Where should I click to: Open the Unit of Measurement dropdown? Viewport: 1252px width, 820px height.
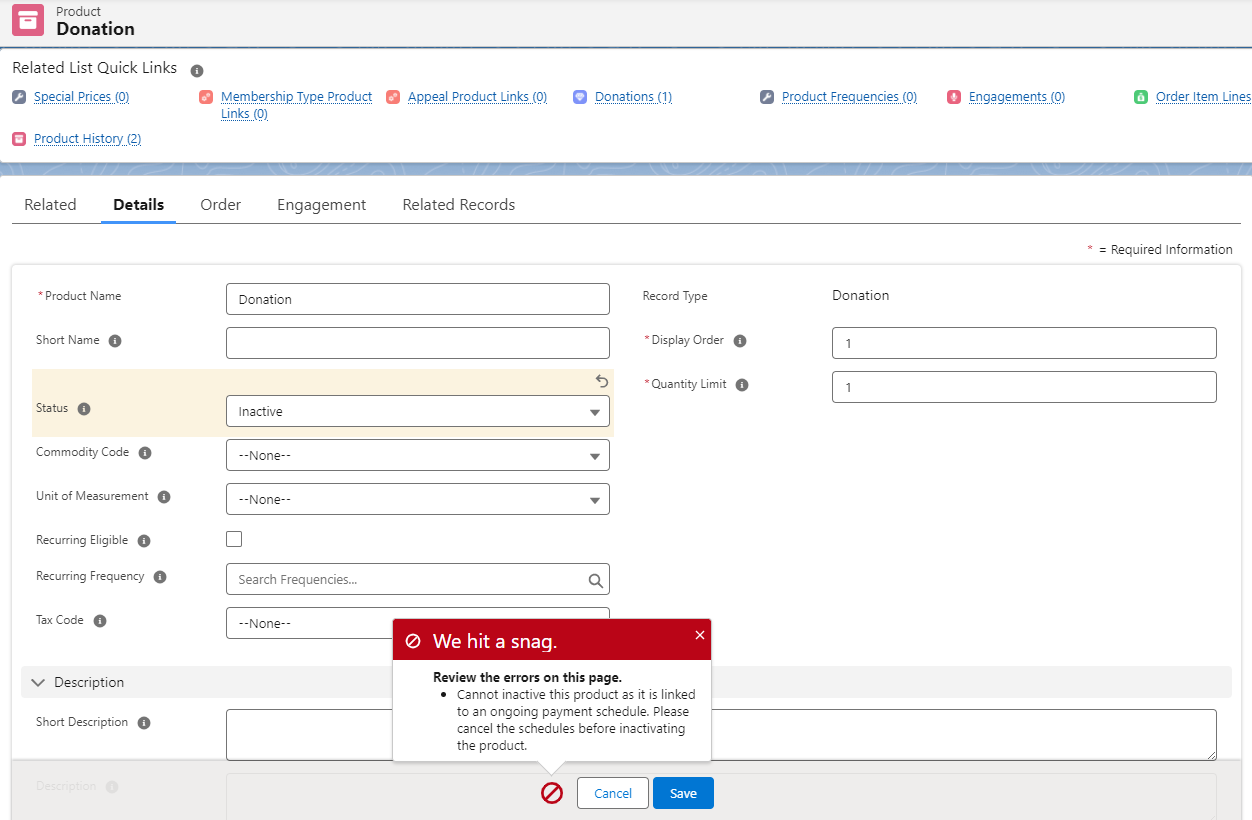417,499
